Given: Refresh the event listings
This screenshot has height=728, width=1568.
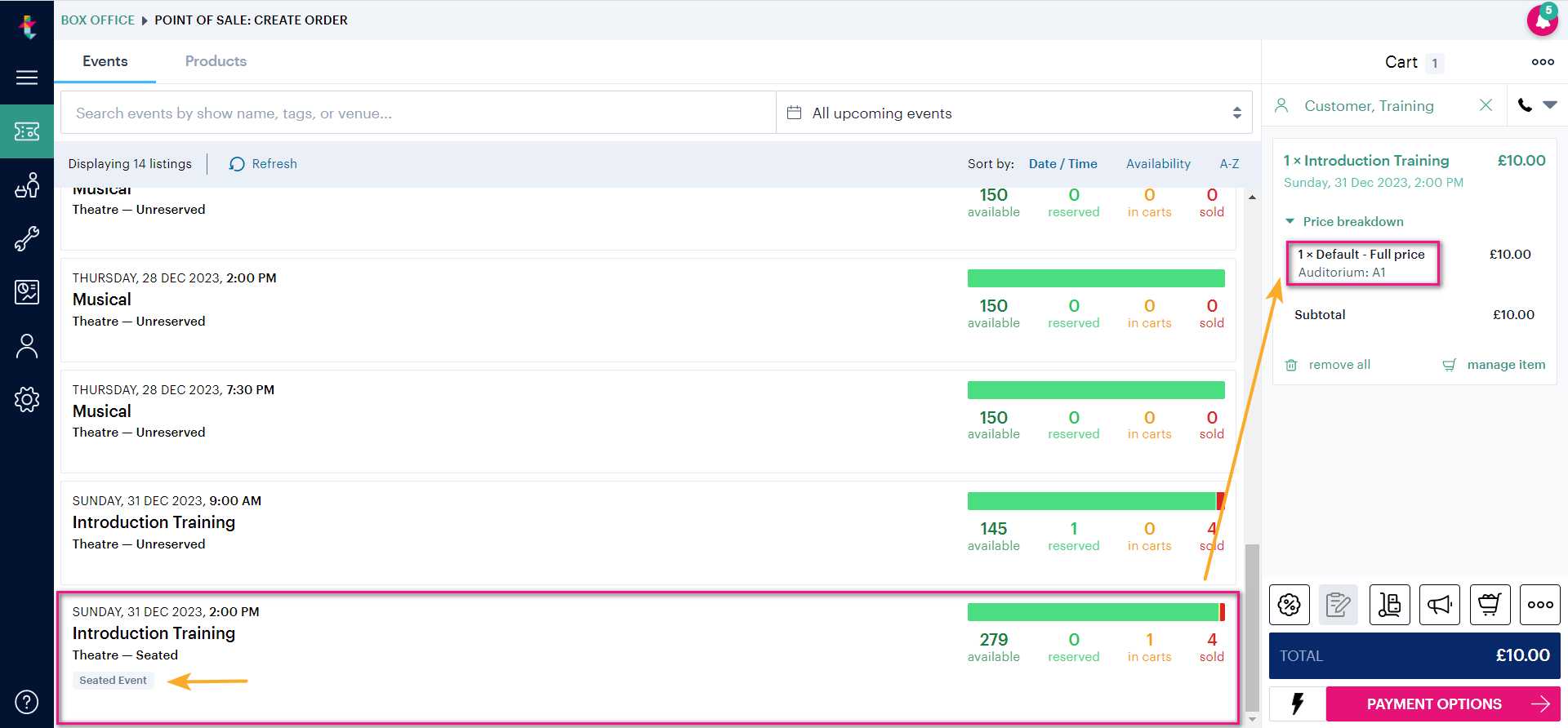Looking at the screenshot, I should tap(263, 164).
